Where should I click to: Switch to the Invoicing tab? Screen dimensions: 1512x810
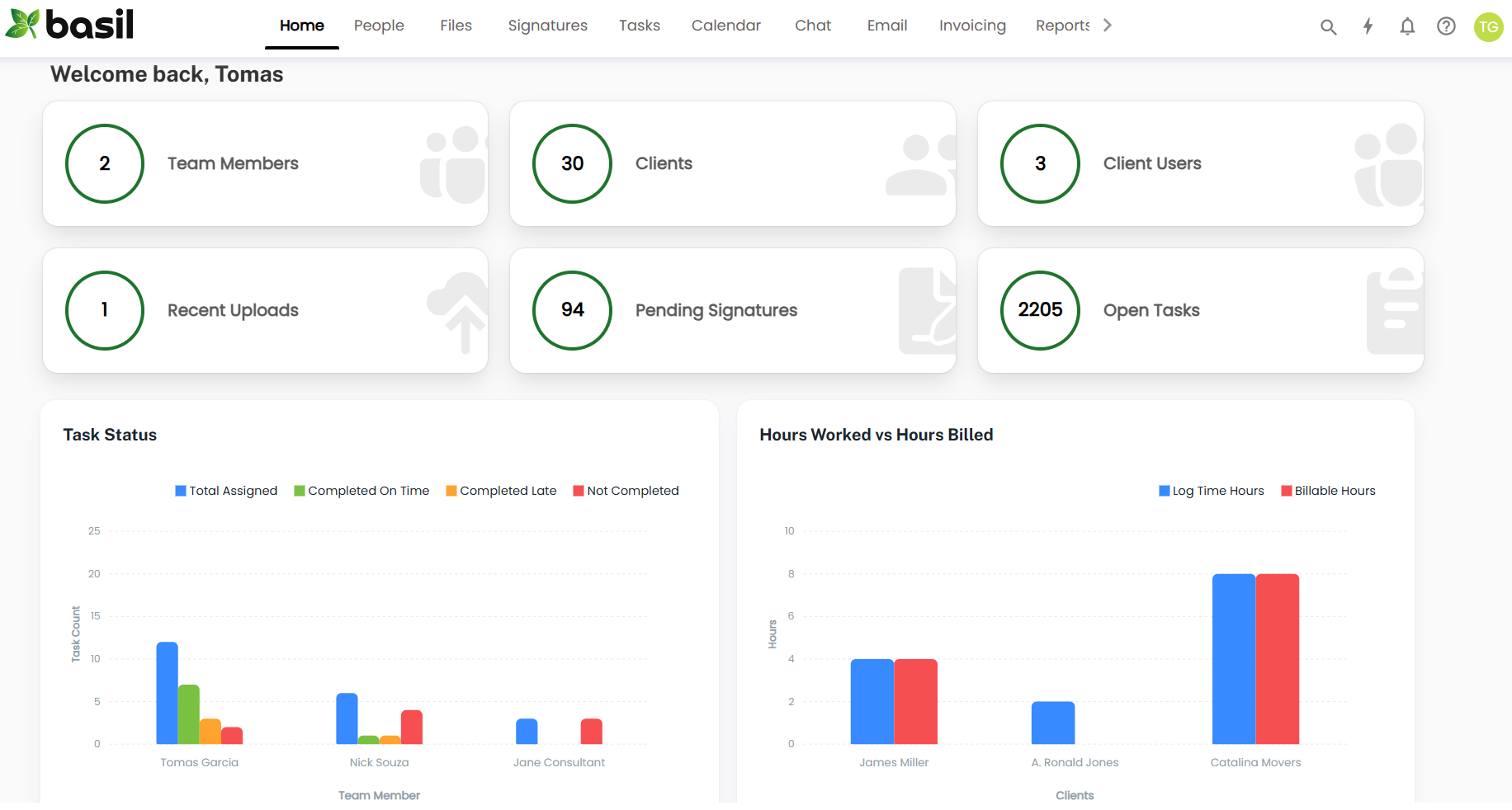click(972, 26)
